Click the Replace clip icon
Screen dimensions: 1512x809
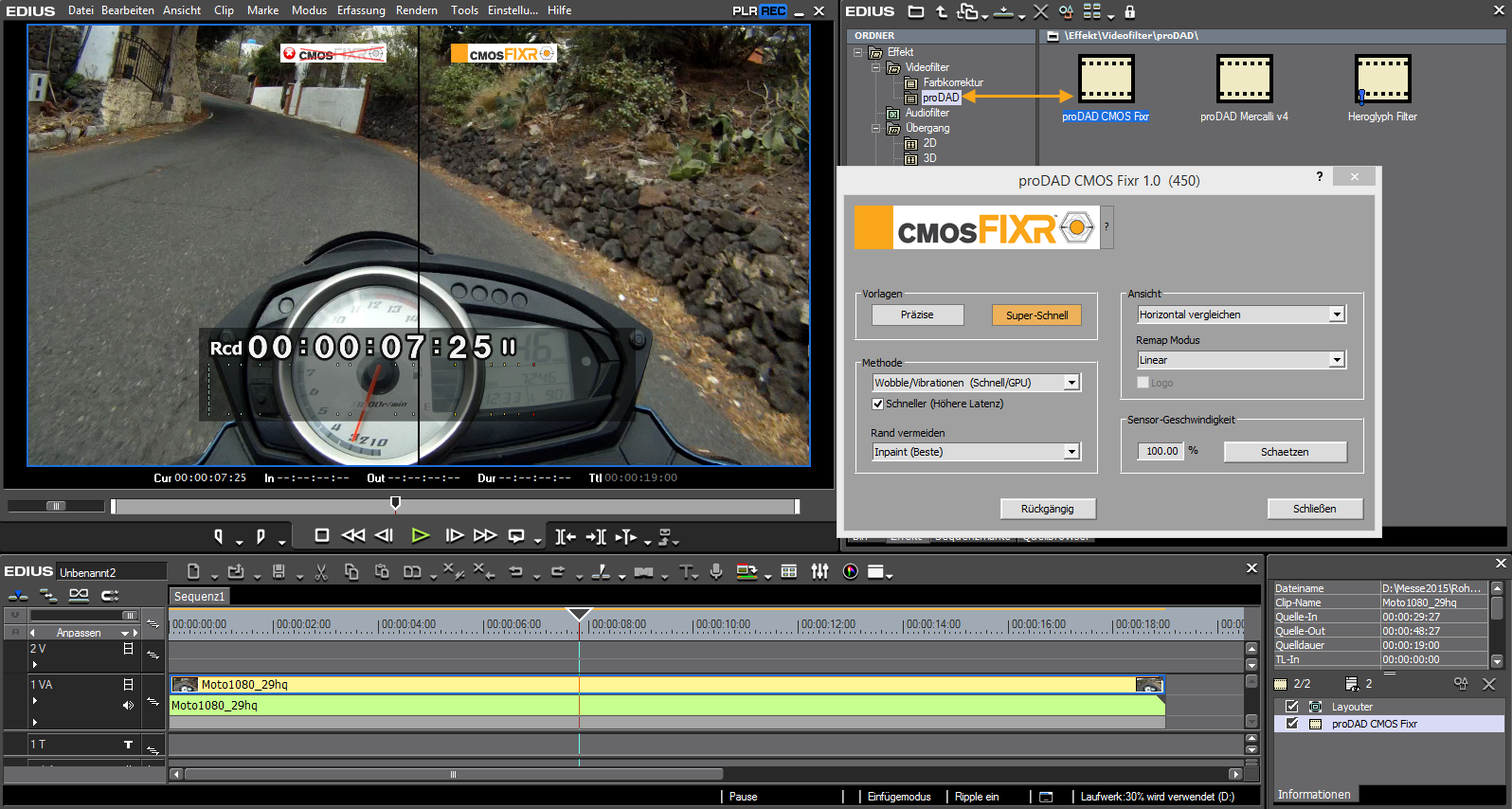412,571
